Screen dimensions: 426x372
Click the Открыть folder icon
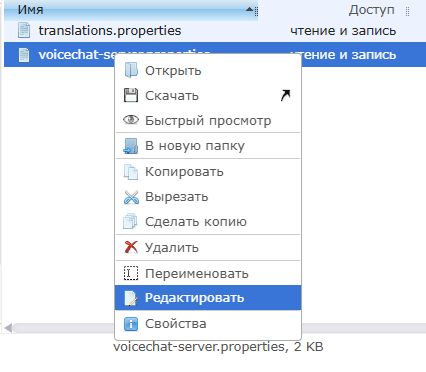click(131, 70)
